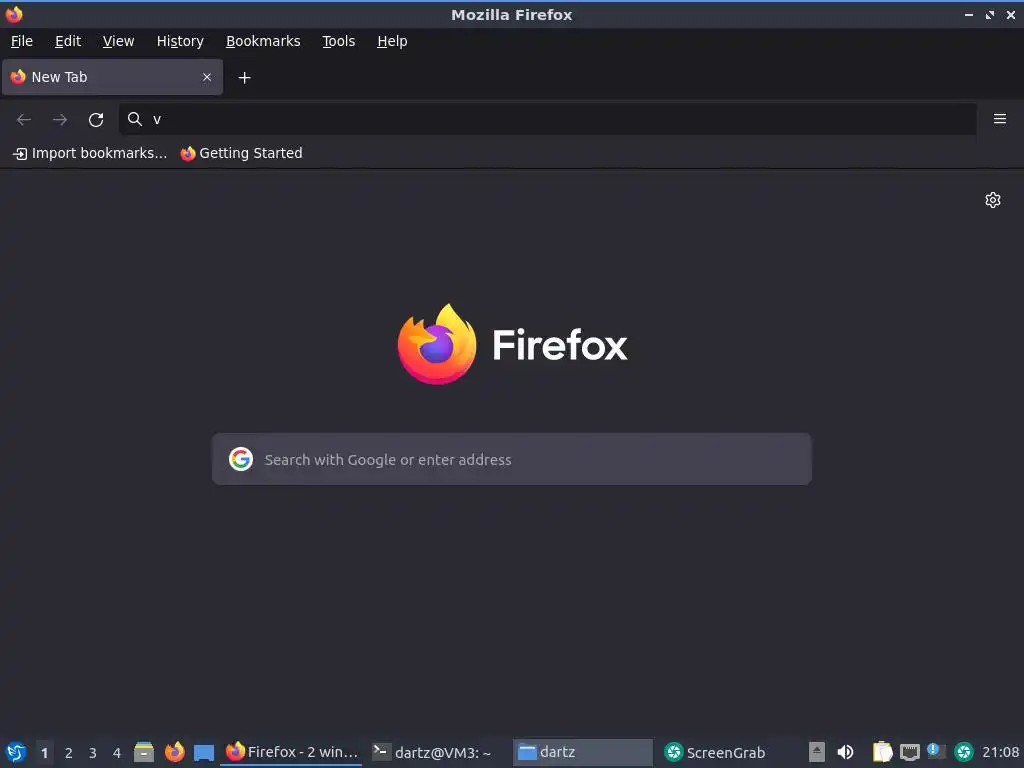Screen dimensions: 1024x768
Task: Switch to virtual desktop 2
Action: (x=69, y=753)
